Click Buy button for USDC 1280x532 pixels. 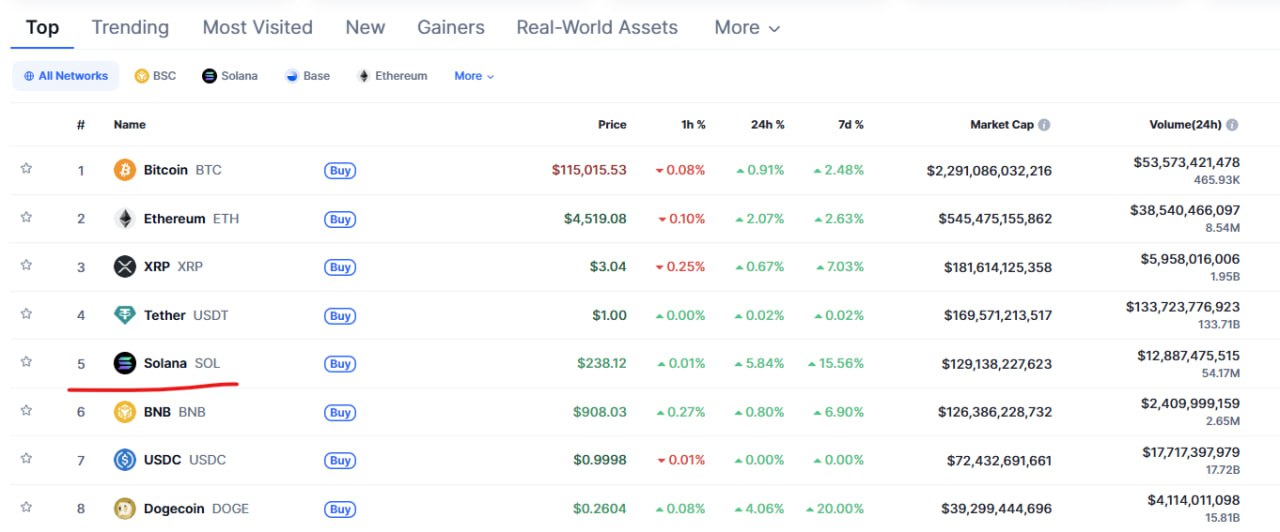(340, 460)
